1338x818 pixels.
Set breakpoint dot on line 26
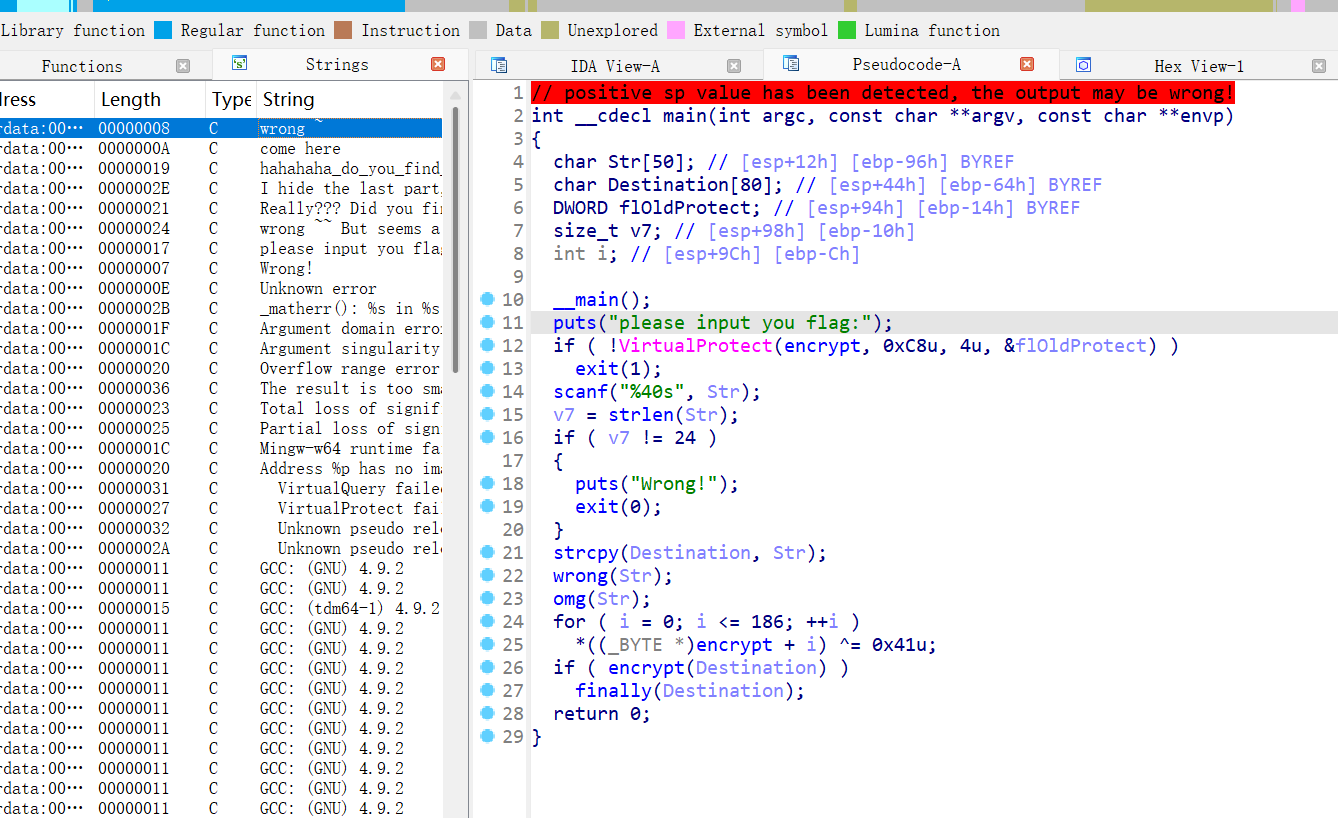pos(487,667)
